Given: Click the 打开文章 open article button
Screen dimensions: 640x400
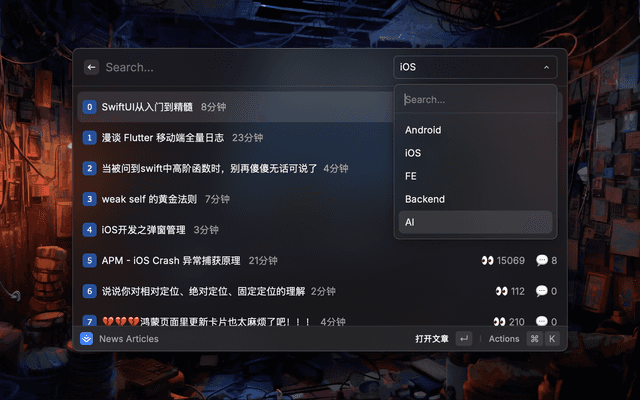Looking at the screenshot, I should pyautogui.click(x=432, y=339).
